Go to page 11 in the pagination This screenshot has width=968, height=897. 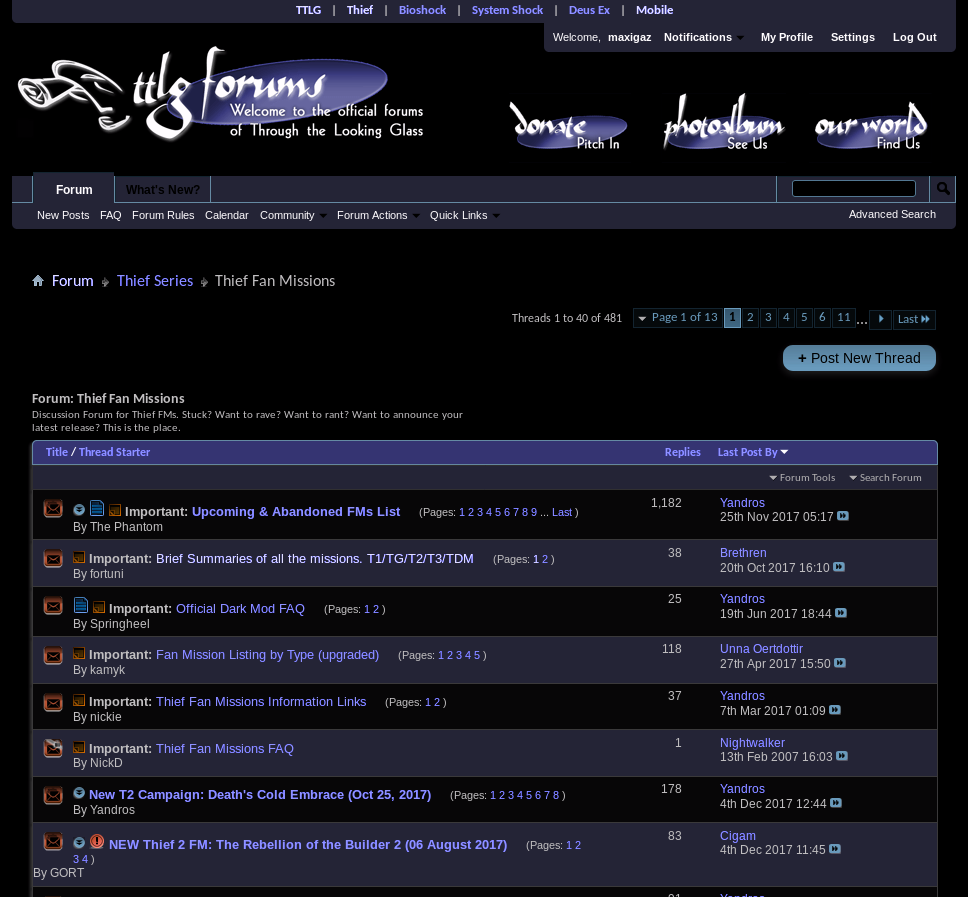pos(843,317)
